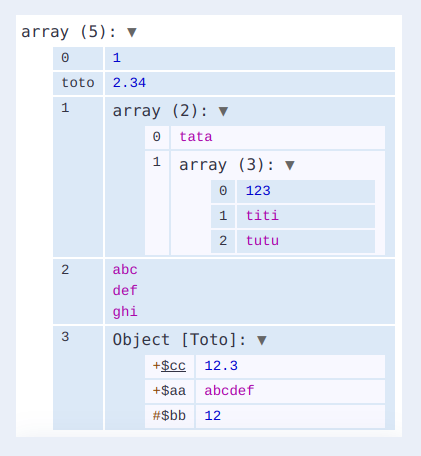Click the #$bb protected property name

tap(169, 416)
